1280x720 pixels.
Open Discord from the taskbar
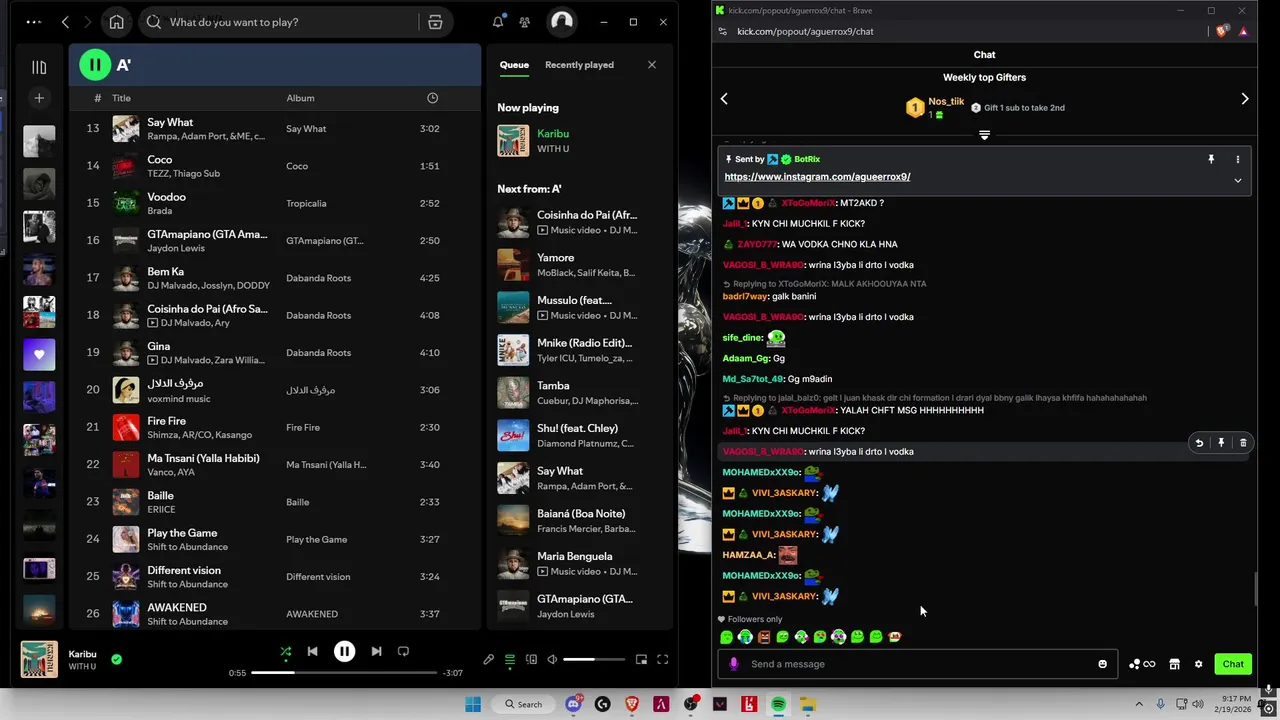point(574,704)
